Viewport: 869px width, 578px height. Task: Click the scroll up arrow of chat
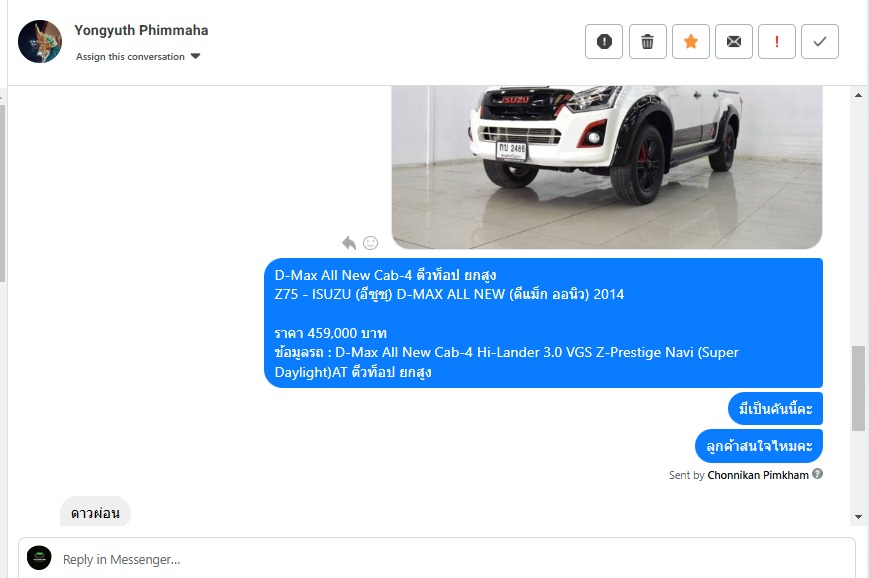[x=858, y=95]
